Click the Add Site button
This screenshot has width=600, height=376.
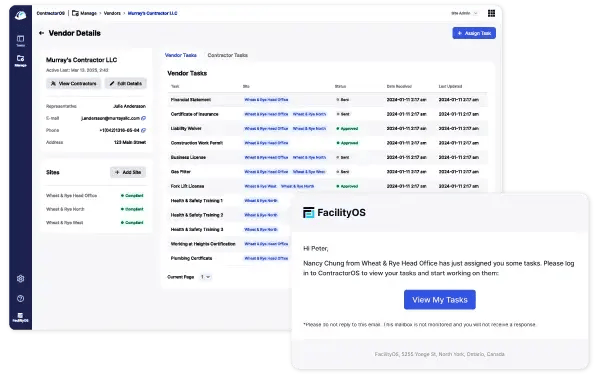click(128, 172)
